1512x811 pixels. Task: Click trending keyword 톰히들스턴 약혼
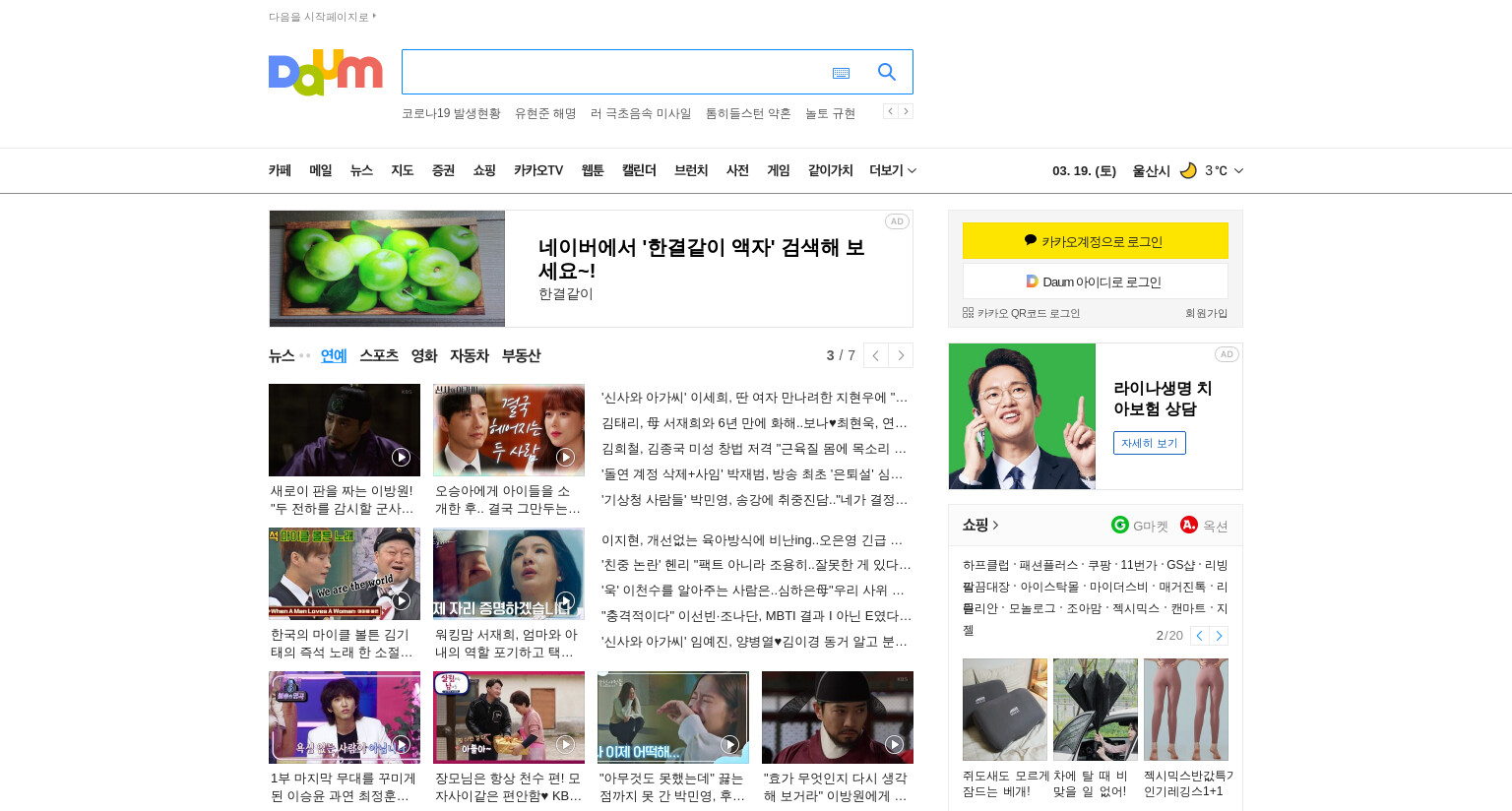point(748,113)
